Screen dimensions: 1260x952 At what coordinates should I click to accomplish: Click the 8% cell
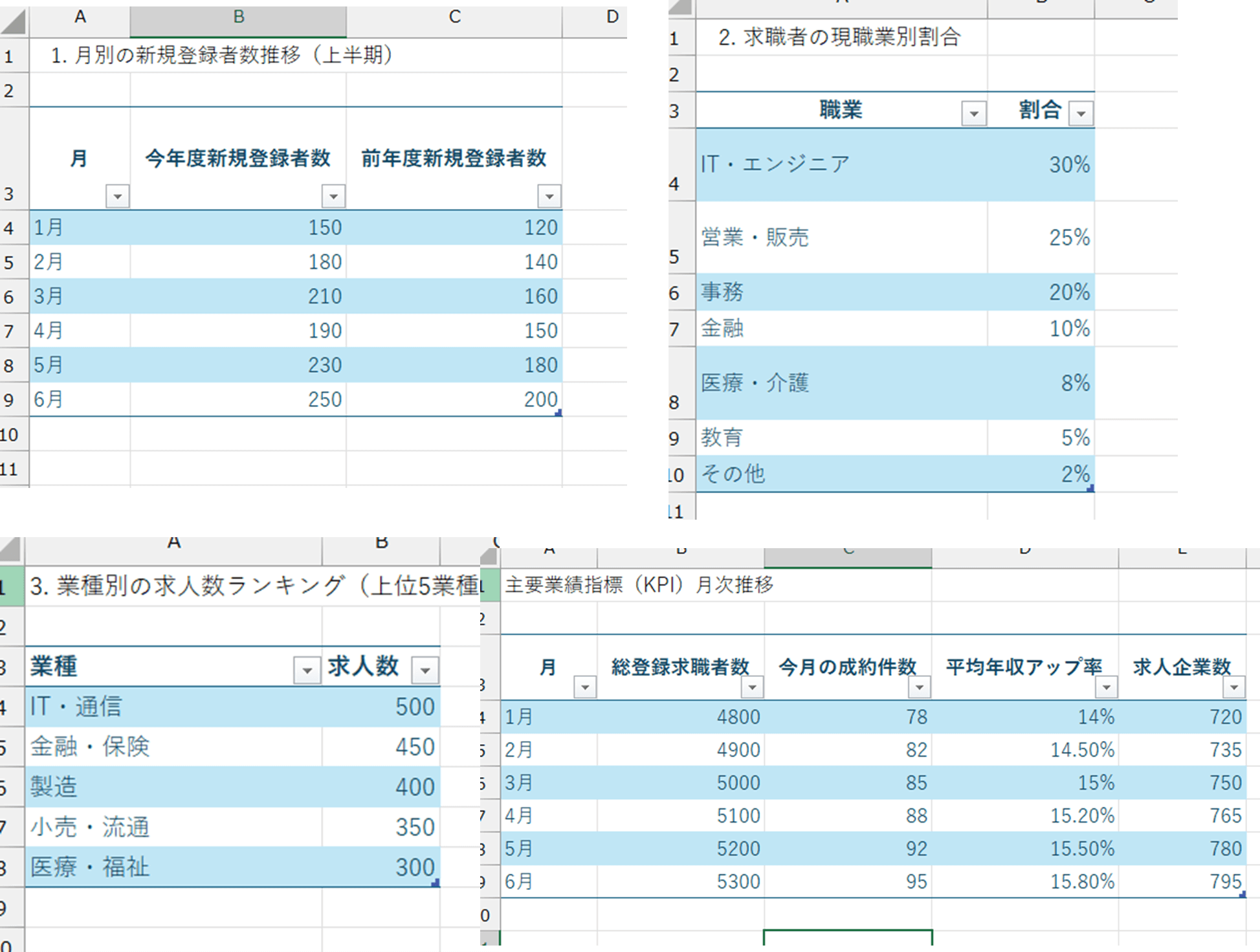pyautogui.click(x=1041, y=382)
